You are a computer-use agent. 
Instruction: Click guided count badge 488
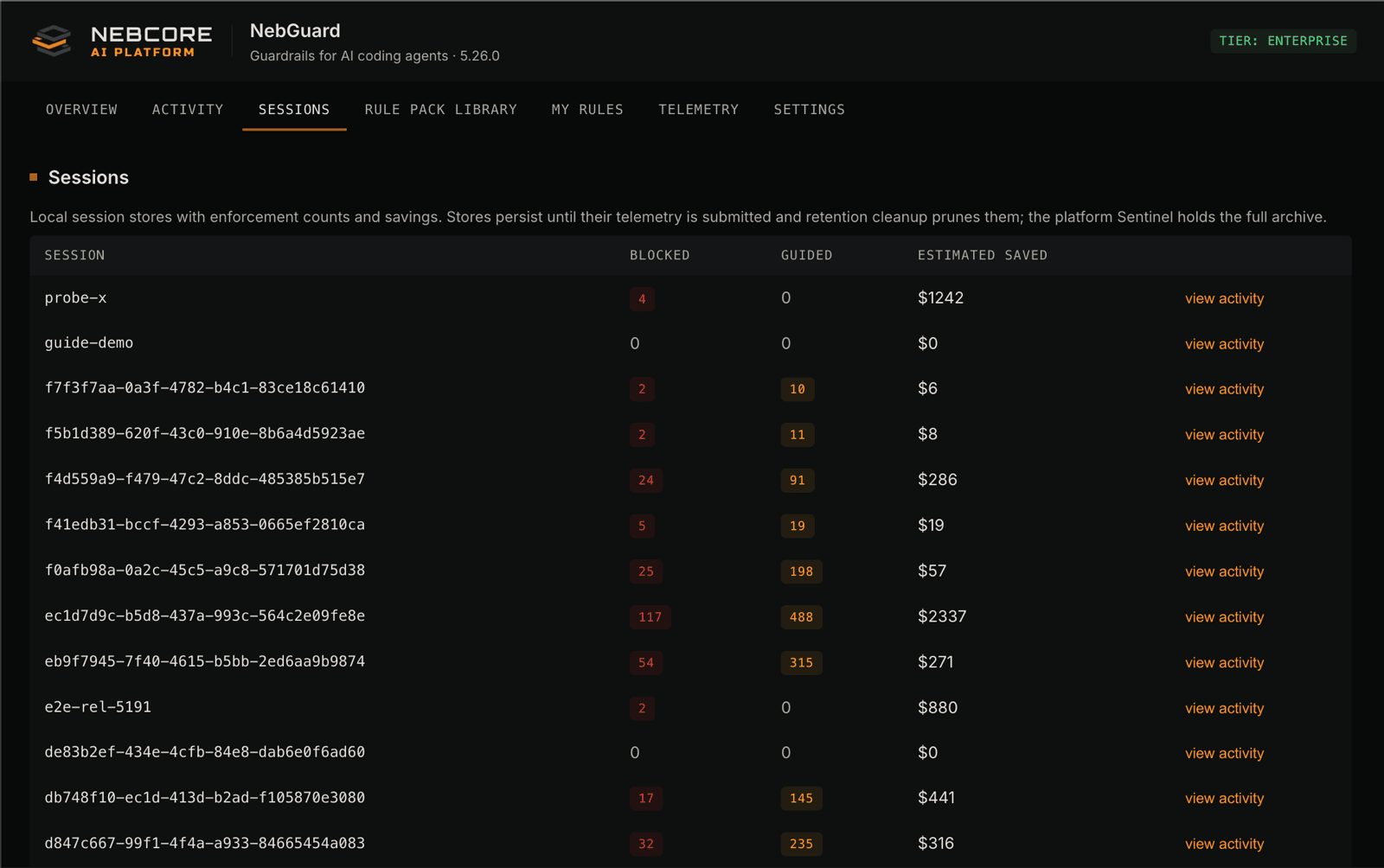801,617
